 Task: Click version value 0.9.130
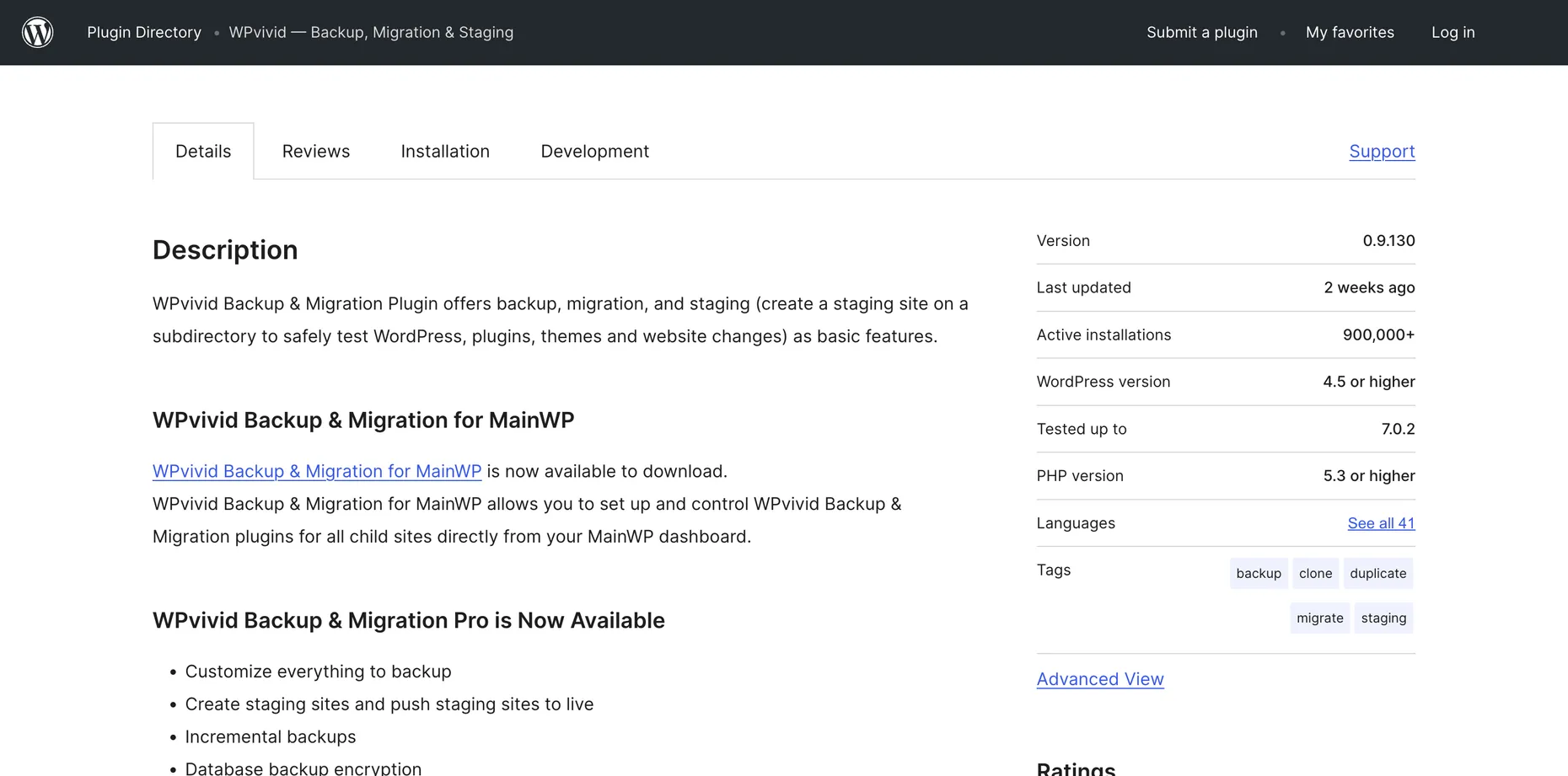(x=1388, y=241)
